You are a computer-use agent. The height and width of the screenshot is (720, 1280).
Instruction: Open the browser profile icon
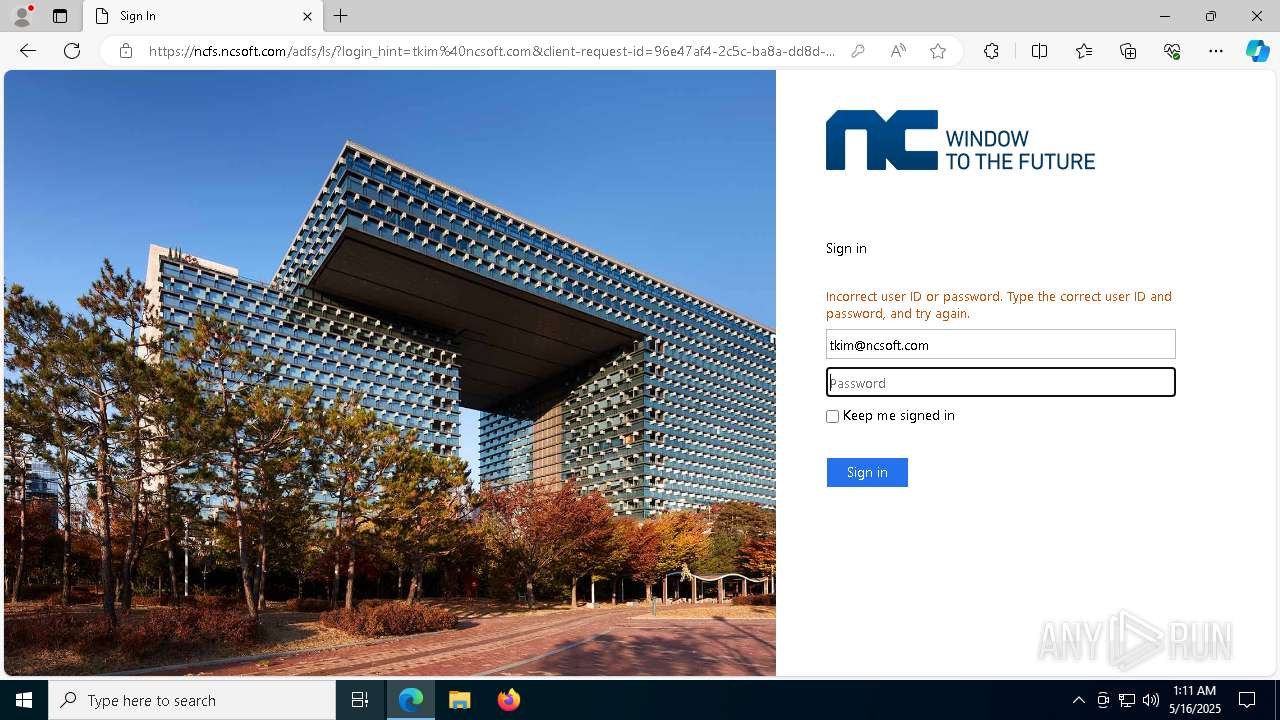point(21,16)
